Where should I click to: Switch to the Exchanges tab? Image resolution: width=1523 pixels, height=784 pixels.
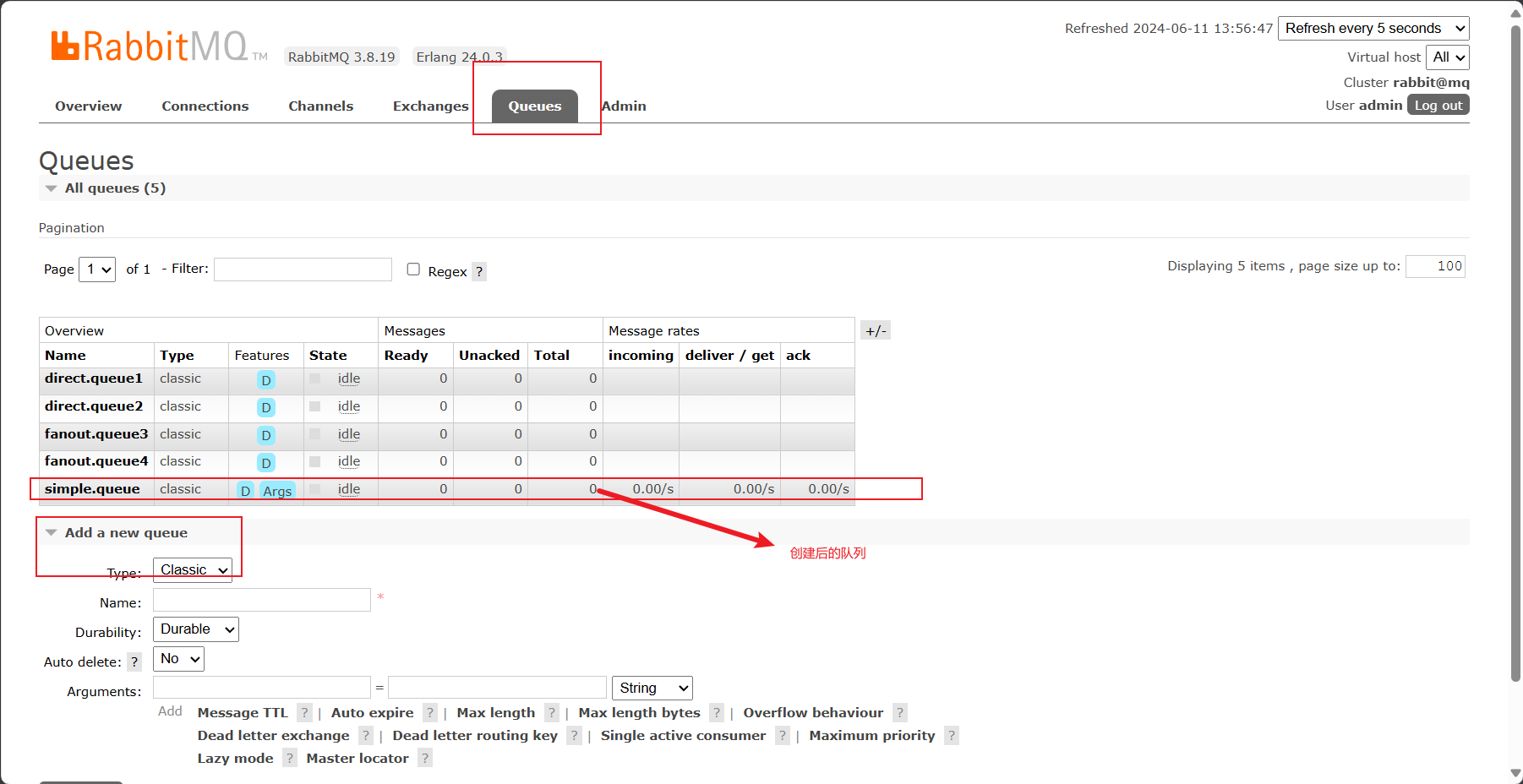[x=430, y=106]
